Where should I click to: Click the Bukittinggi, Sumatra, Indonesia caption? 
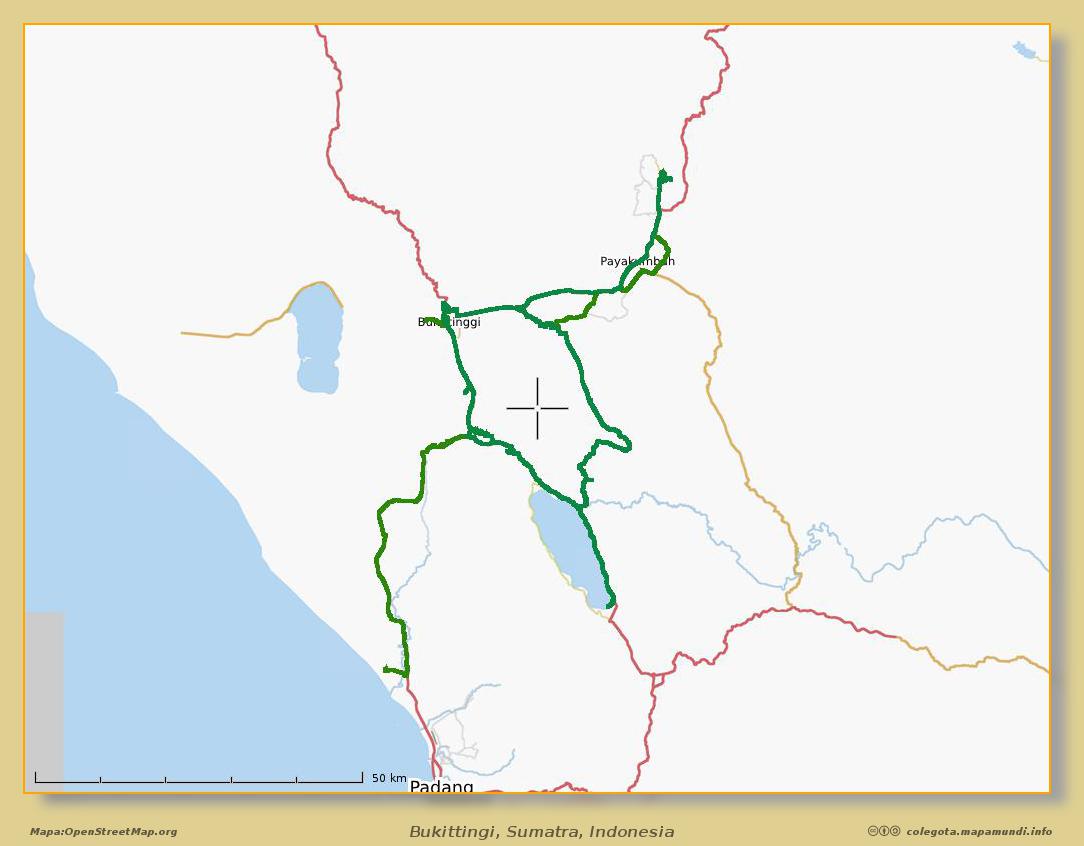pyautogui.click(x=542, y=831)
